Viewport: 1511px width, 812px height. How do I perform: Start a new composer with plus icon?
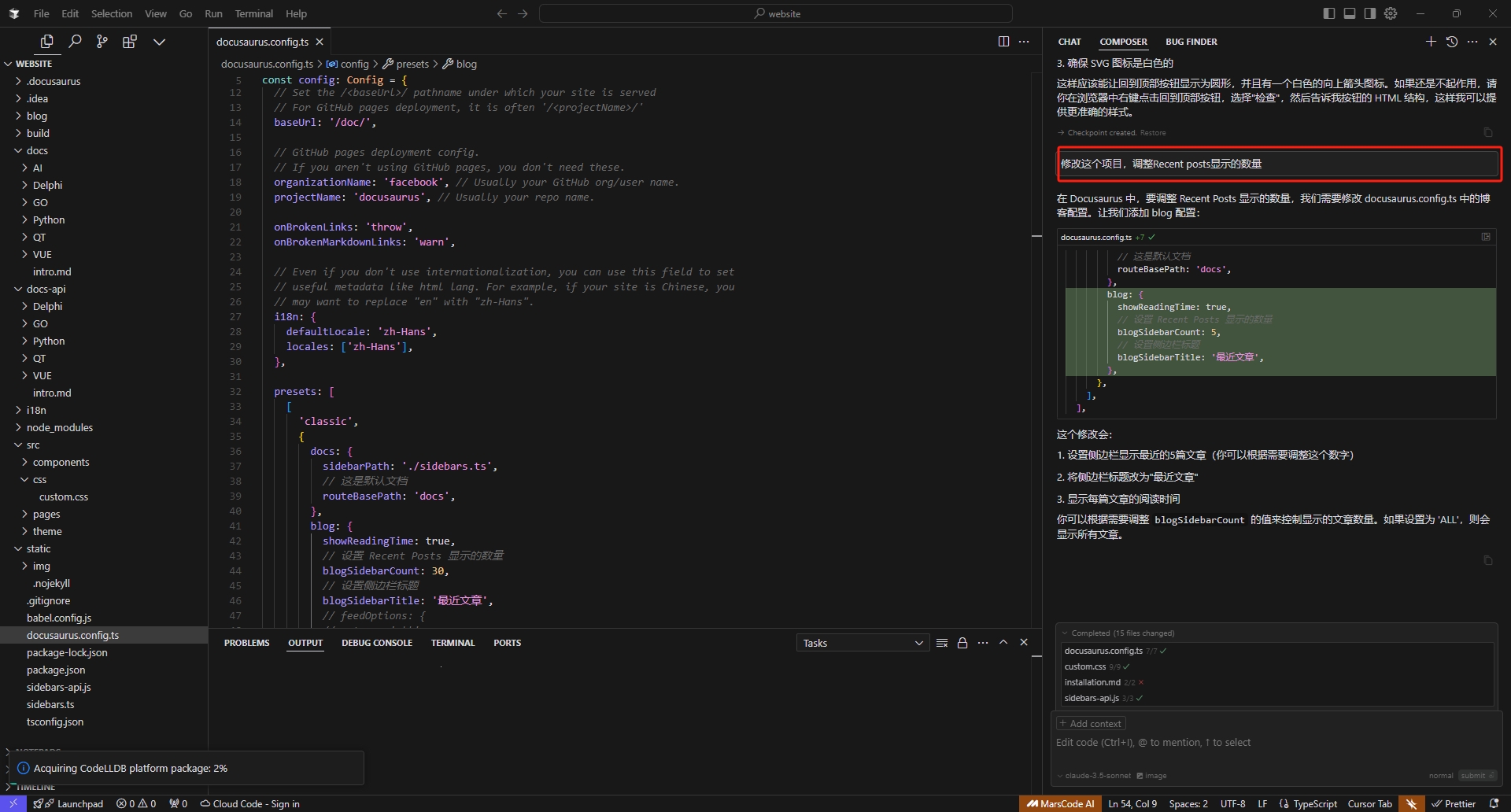pos(1431,42)
